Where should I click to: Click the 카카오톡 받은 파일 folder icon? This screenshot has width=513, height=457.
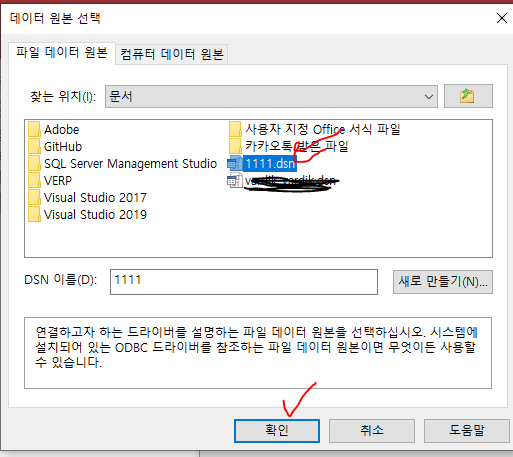(235, 146)
